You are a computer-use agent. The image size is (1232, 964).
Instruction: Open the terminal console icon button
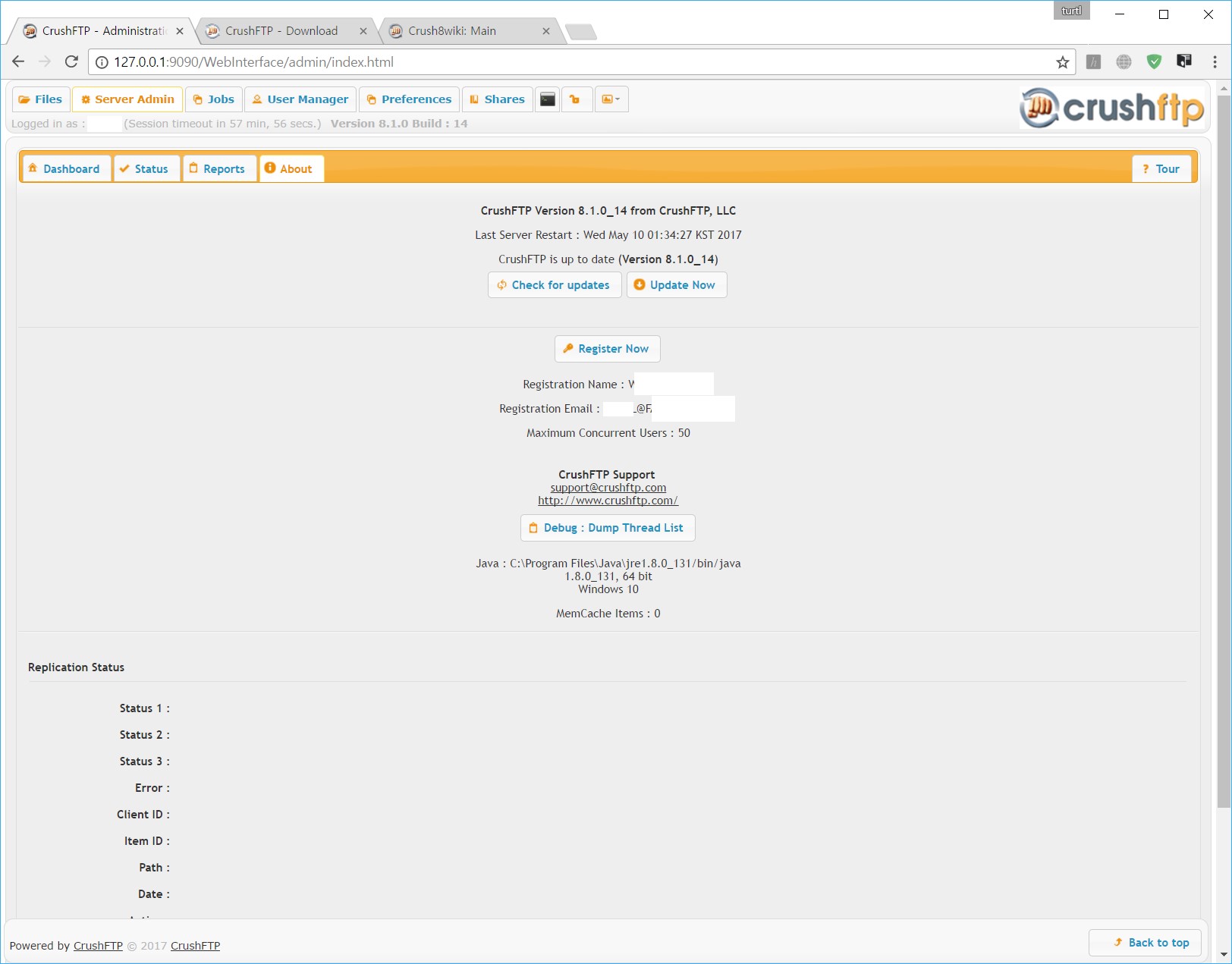(x=548, y=99)
